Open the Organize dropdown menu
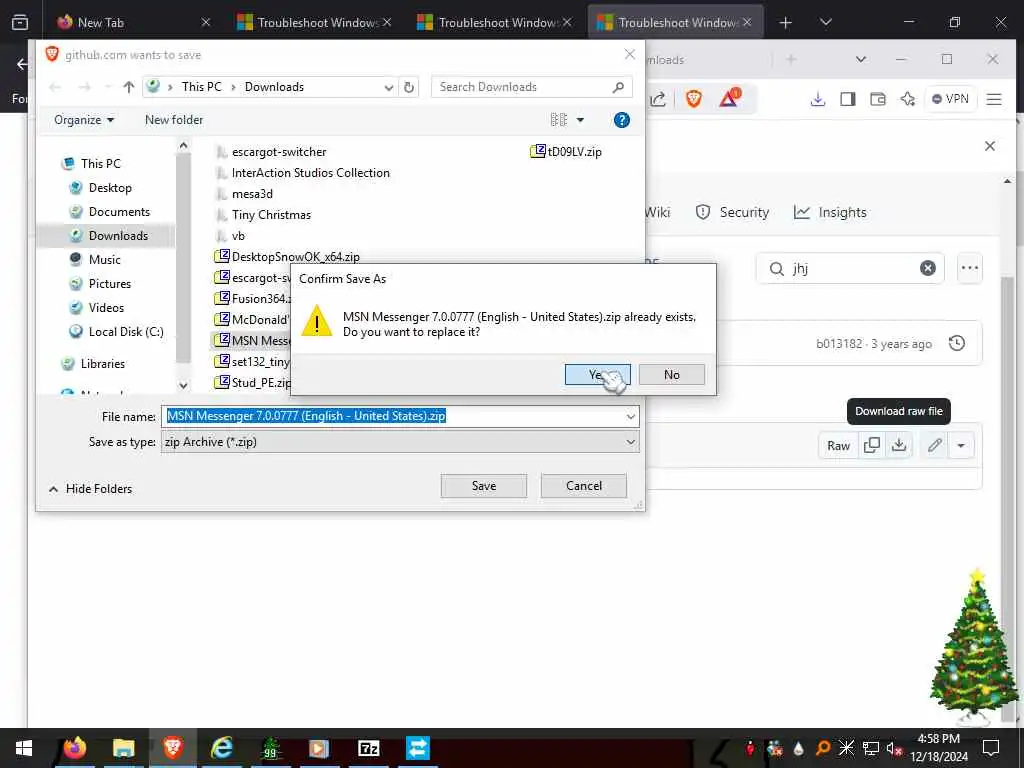1024x768 pixels. 84,120
